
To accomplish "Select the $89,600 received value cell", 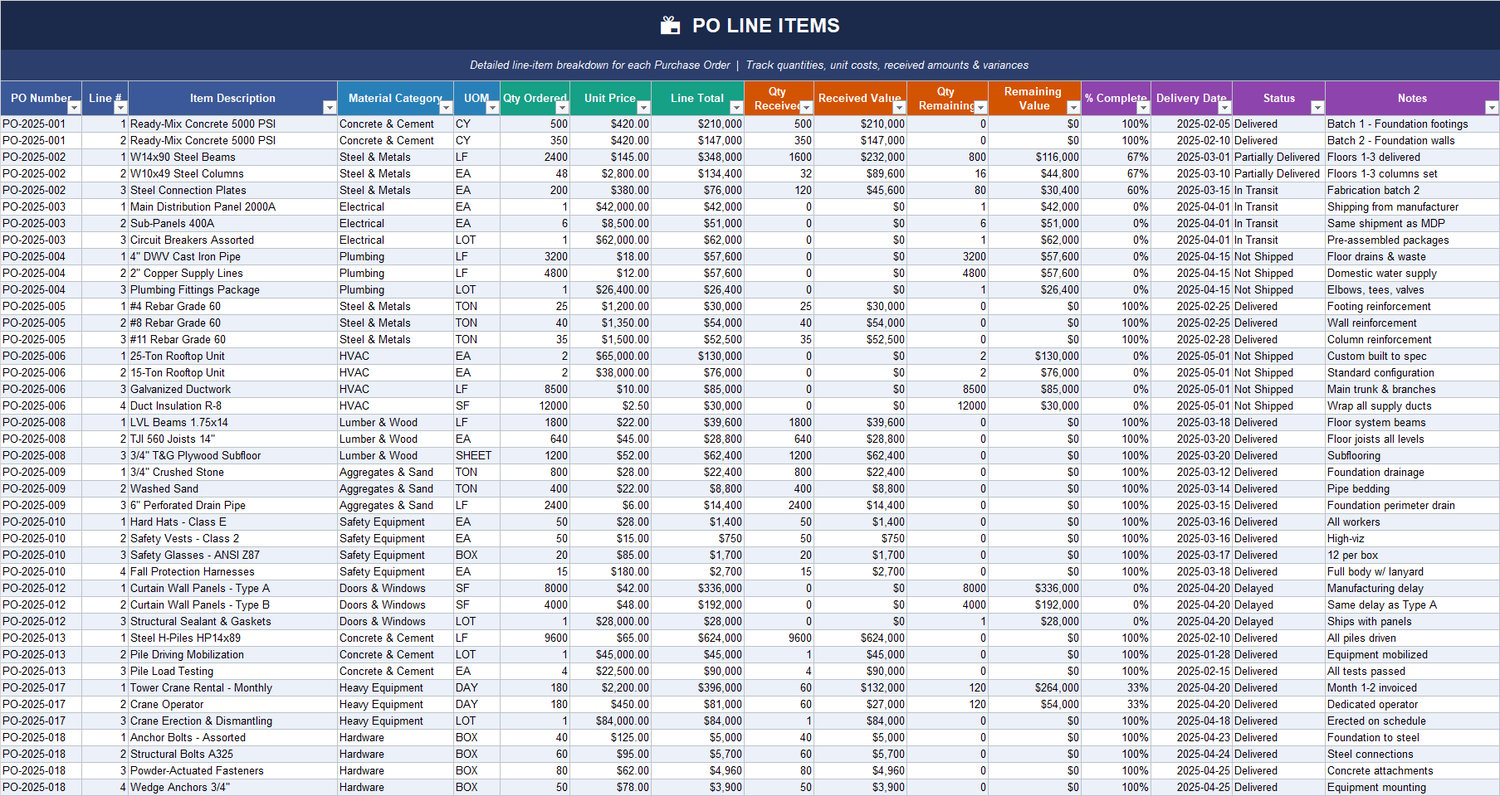I will 861,174.
